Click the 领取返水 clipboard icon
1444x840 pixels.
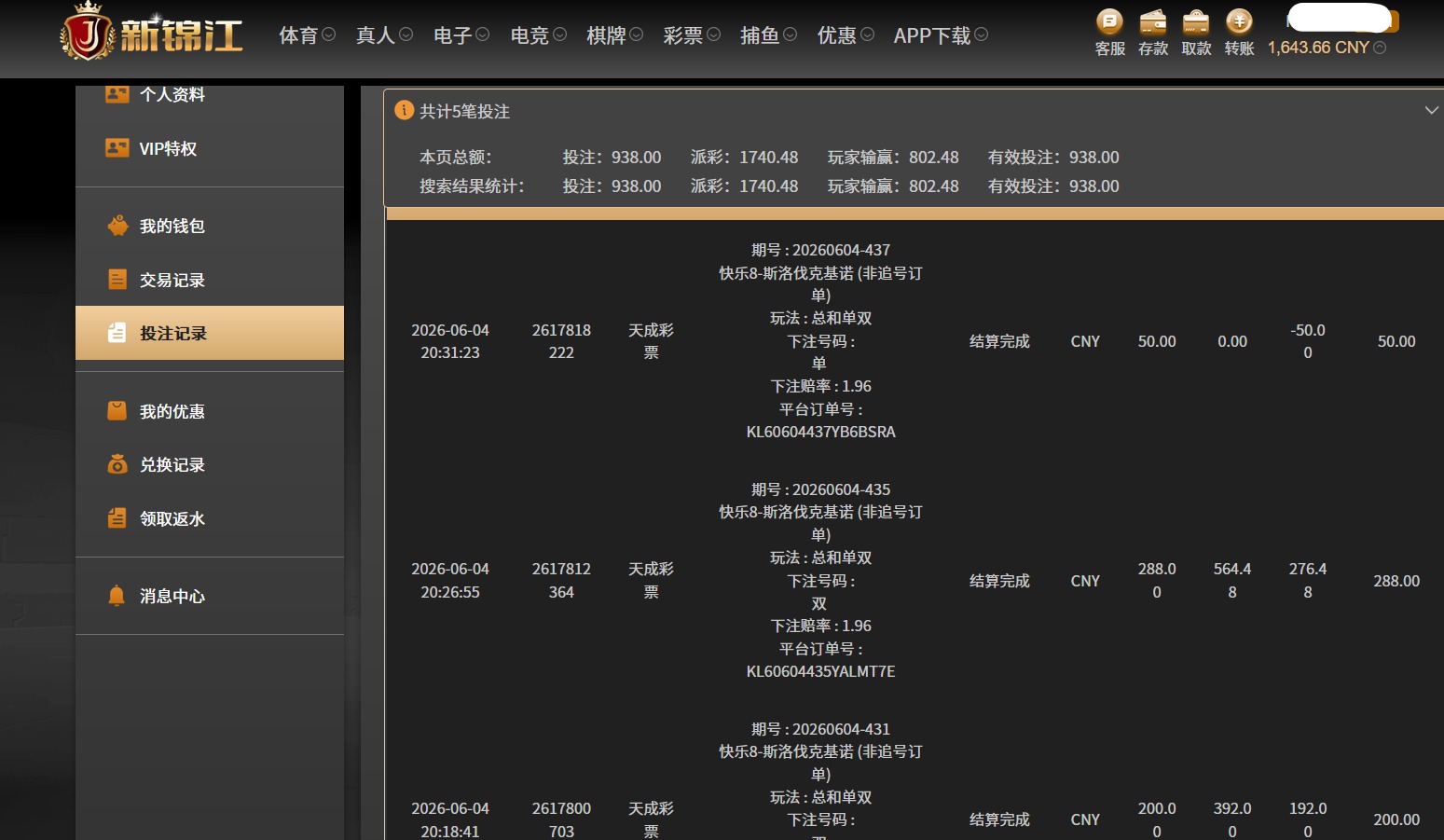[x=117, y=518]
